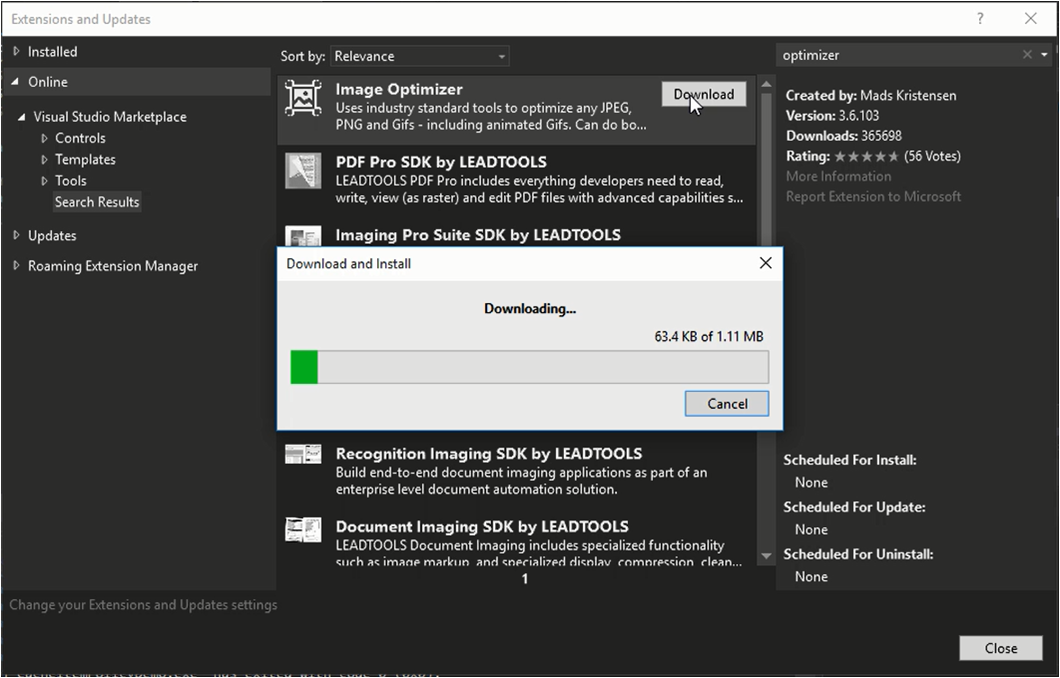Select Document Imaging SDK by LEADTOOLS
Image resolution: width=1060 pixels, height=678 pixels.
click(482, 527)
